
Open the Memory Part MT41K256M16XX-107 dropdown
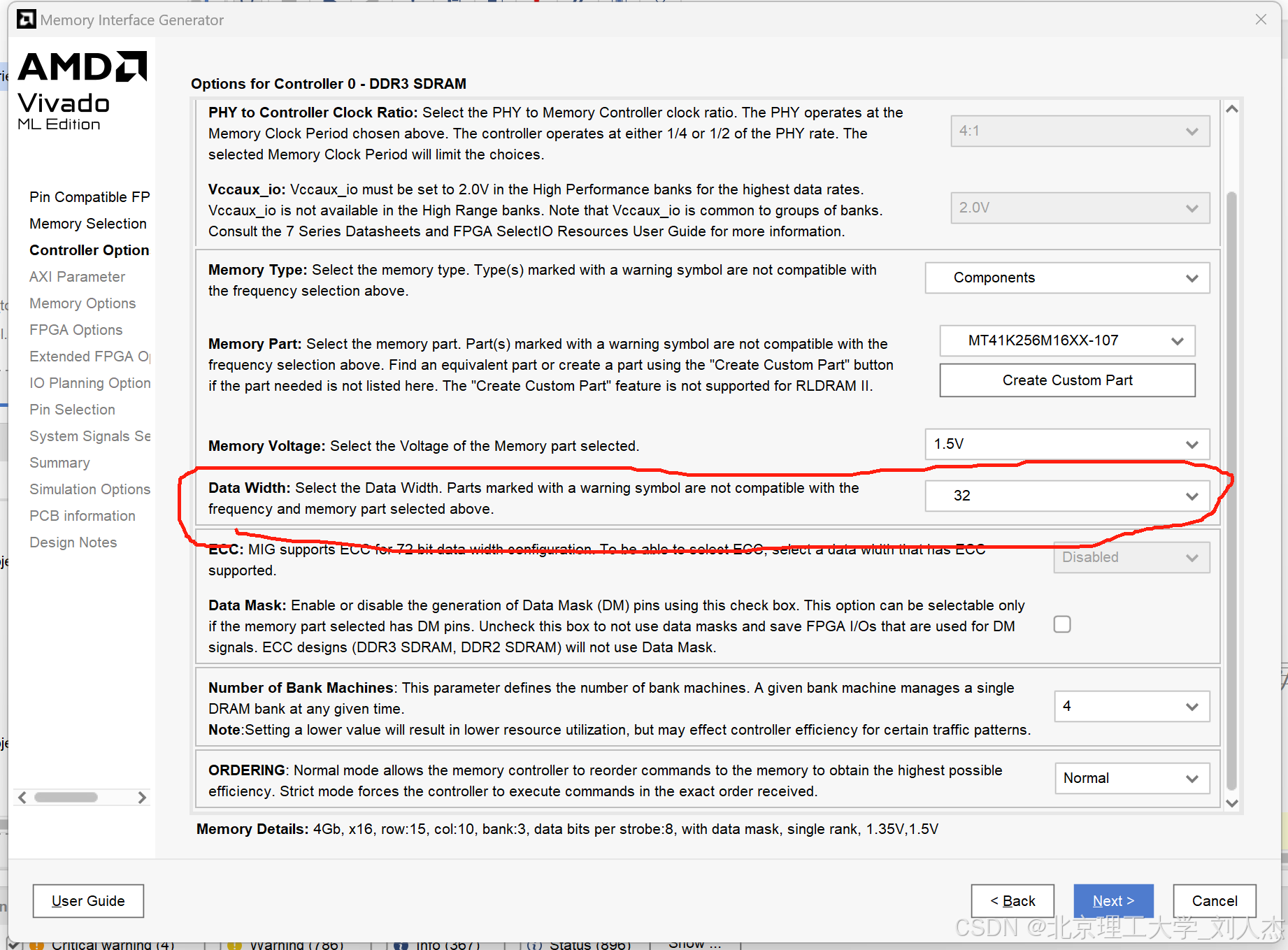(1067, 341)
